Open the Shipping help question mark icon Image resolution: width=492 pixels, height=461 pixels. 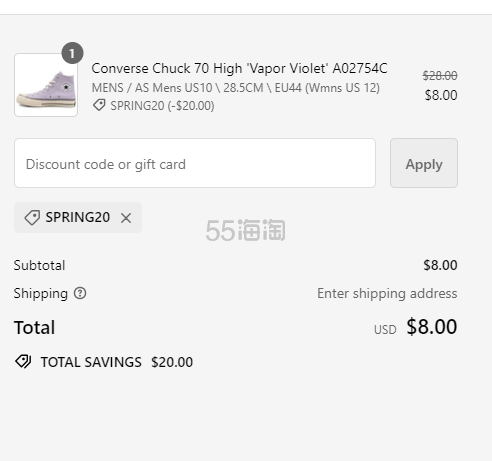(x=80, y=293)
